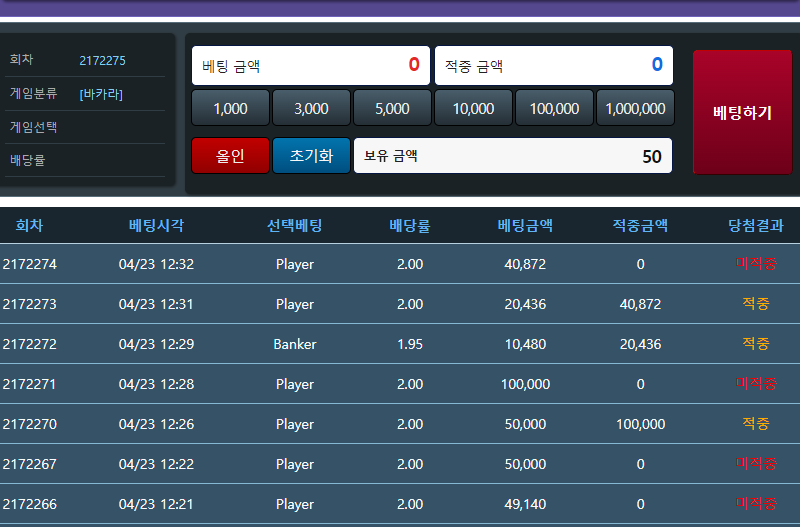Add 10,000 to the bet amount

(x=473, y=108)
